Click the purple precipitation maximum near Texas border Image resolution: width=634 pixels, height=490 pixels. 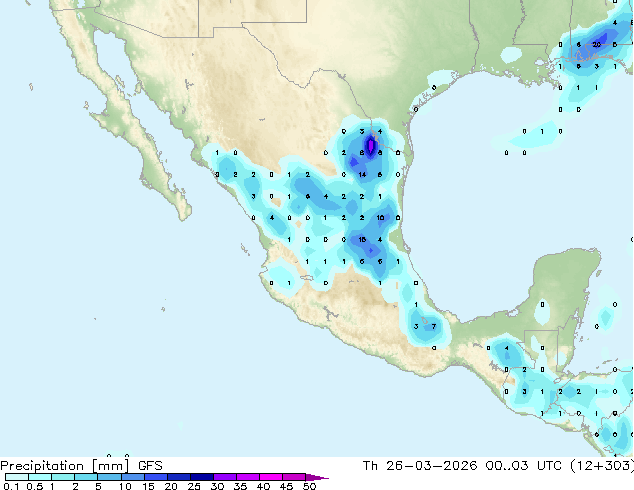(371, 146)
